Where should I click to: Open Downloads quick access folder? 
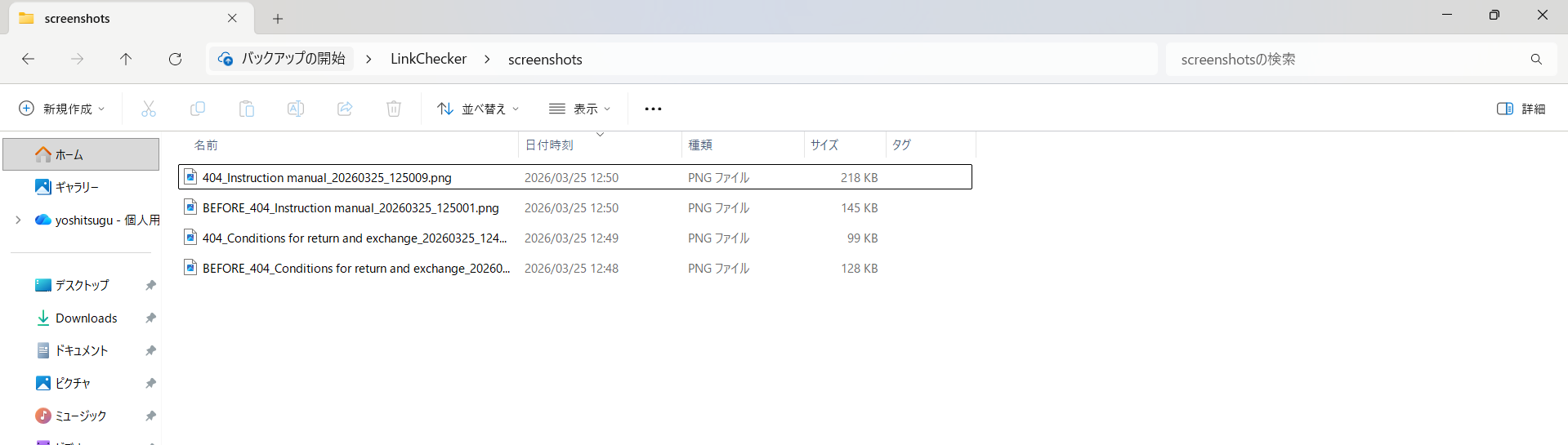click(x=77, y=318)
